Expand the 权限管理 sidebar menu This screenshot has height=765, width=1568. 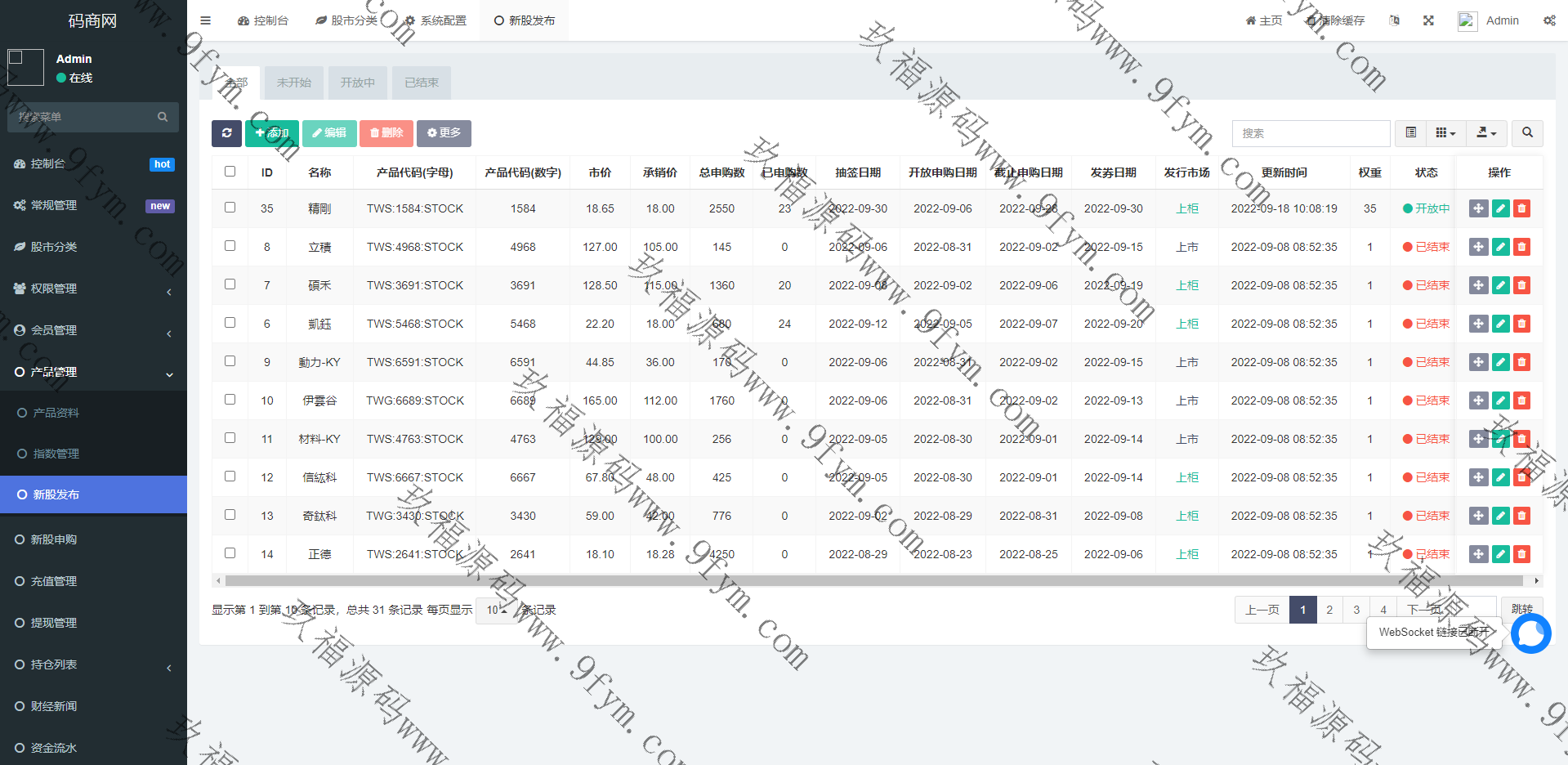tap(93, 289)
